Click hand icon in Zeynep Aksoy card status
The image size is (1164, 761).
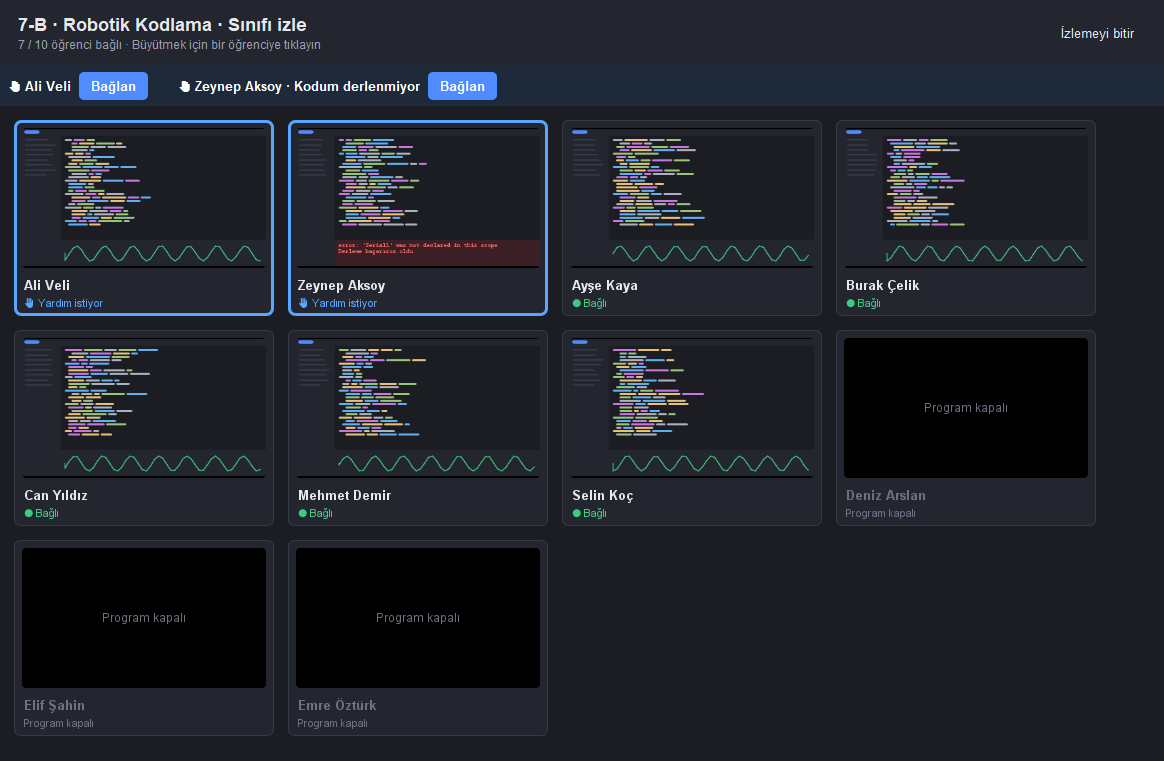[x=303, y=303]
